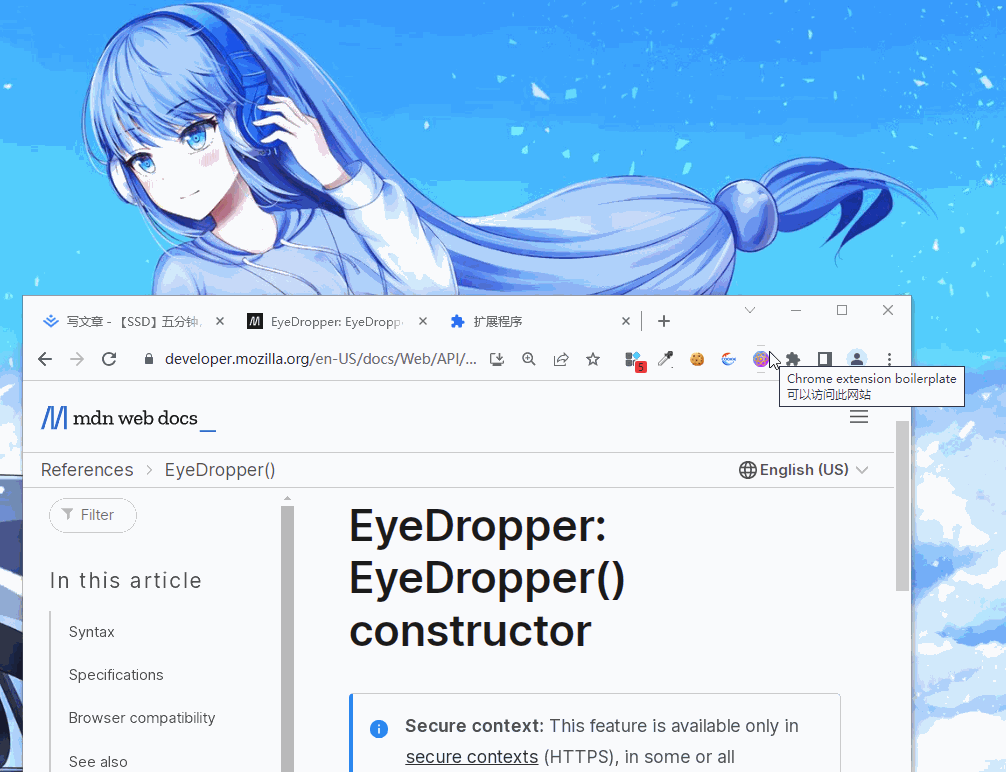Image resolution: width=1006 pixels, height=772 pixels.
Task: Install page using the download icon
Action: tap(497, 359)
